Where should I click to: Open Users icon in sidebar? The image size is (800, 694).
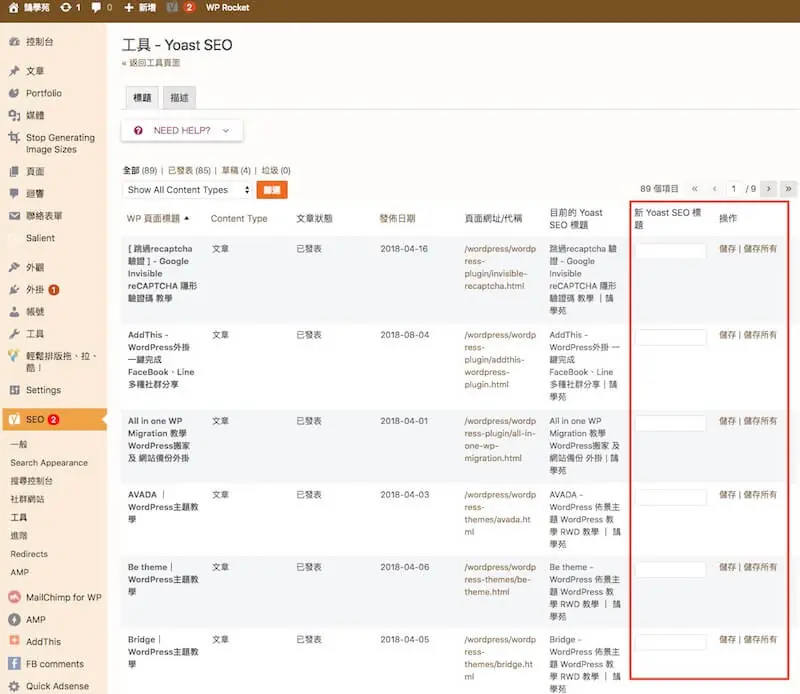pyautogui.click(x=14, y=312)
